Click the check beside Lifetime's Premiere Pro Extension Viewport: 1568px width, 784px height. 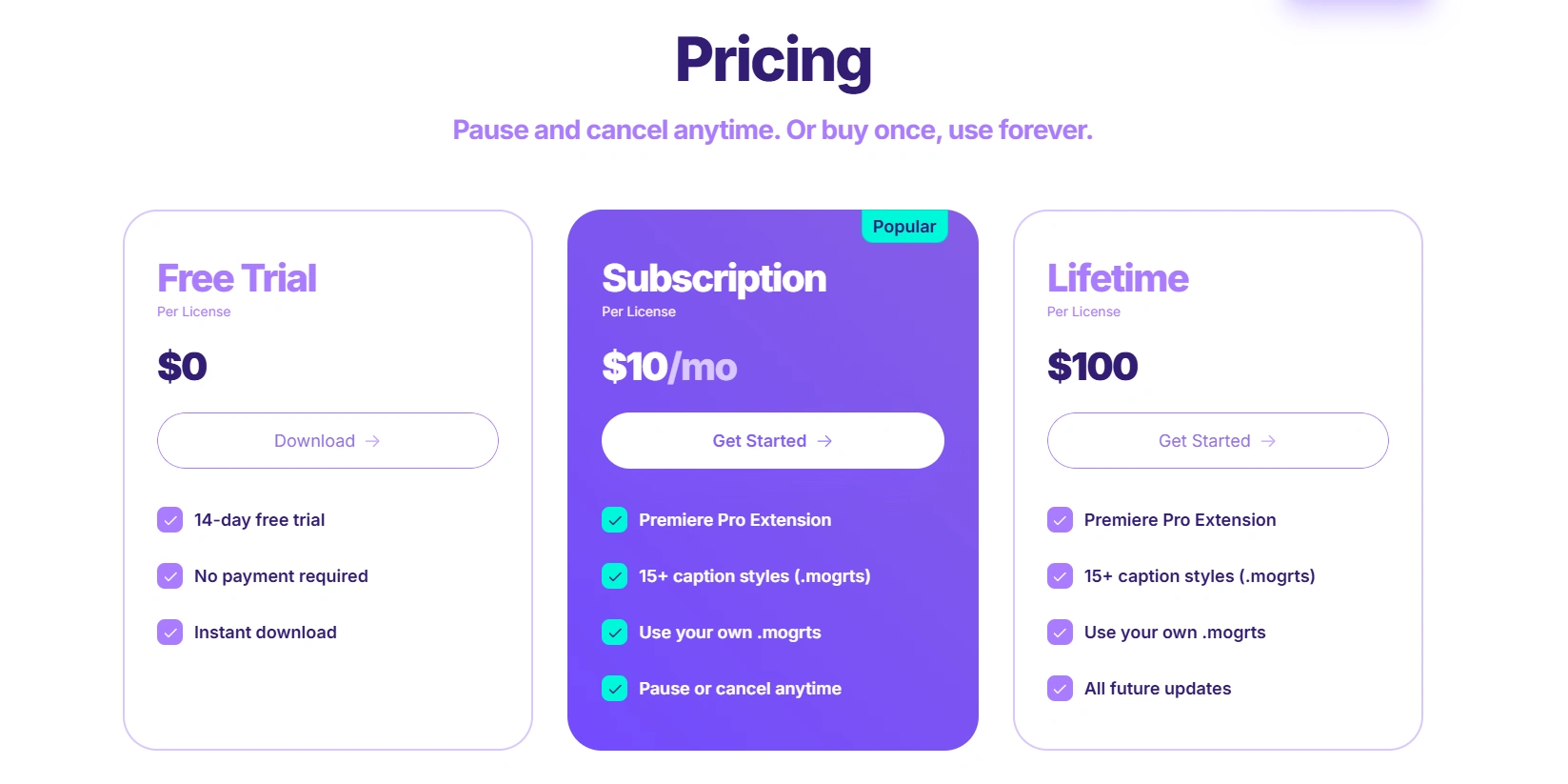tap(1060, 520)
